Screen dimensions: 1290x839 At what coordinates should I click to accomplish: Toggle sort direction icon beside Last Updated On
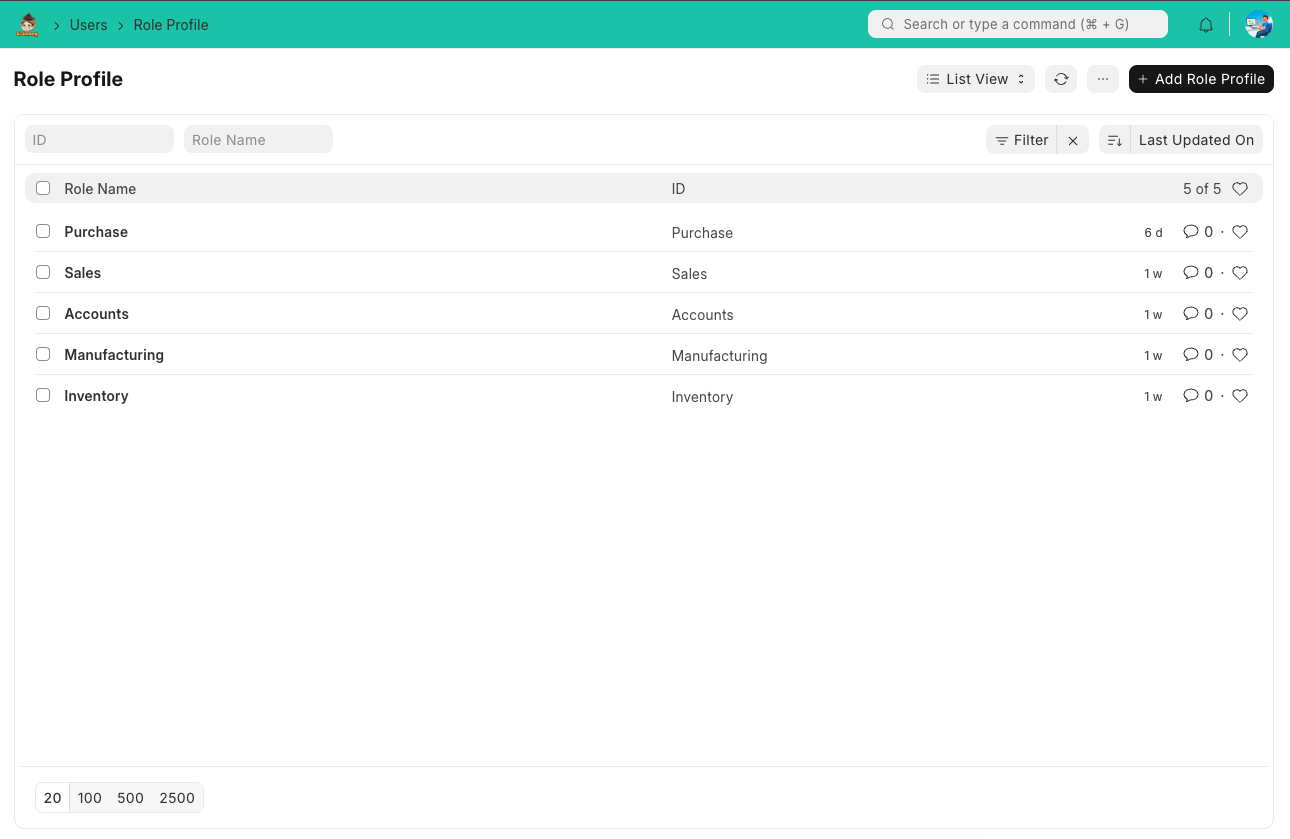click(1115, 140)
